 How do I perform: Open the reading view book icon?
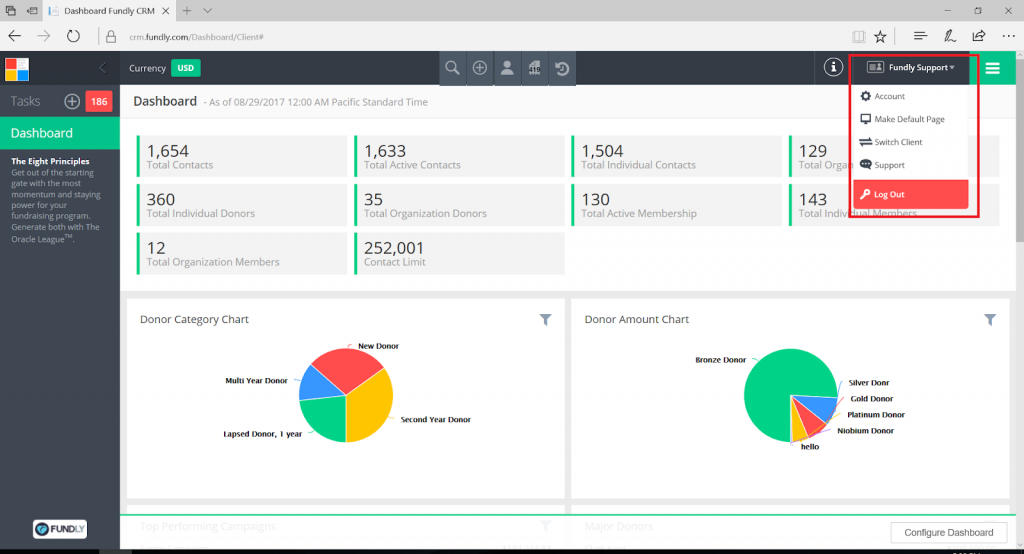858,37
